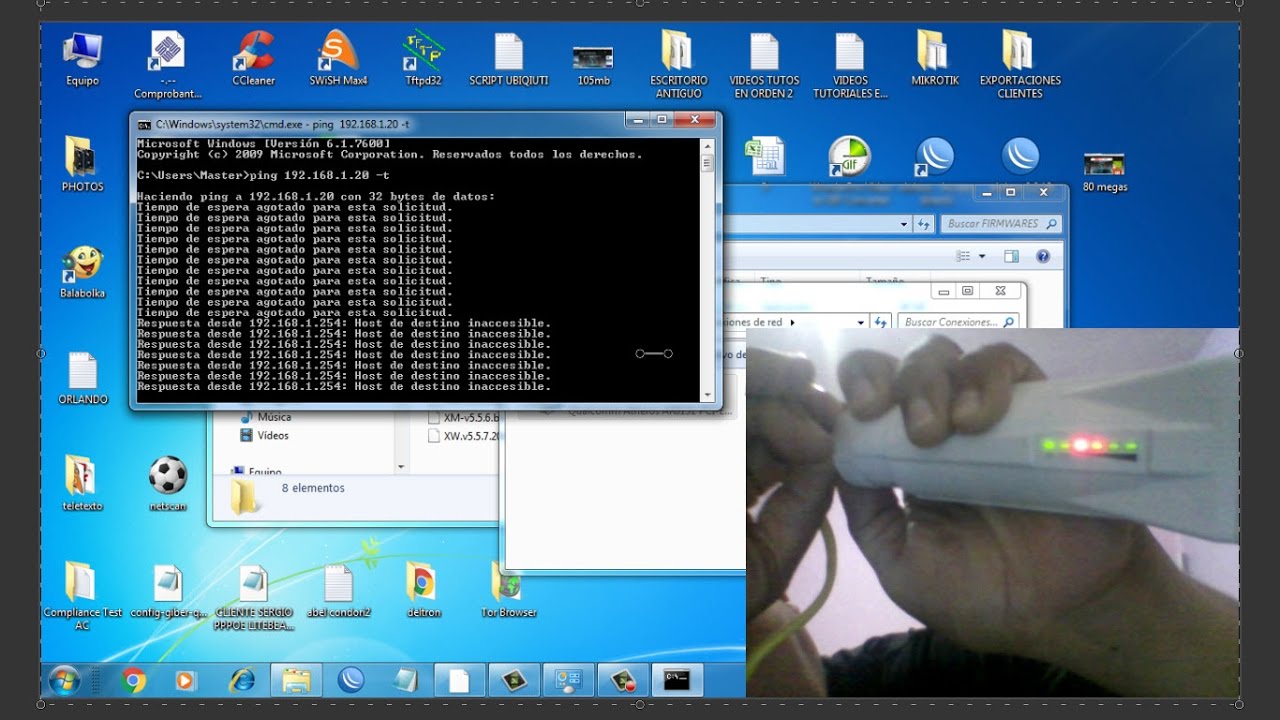Open the abel condori2 file

click(x=338, y=591)
